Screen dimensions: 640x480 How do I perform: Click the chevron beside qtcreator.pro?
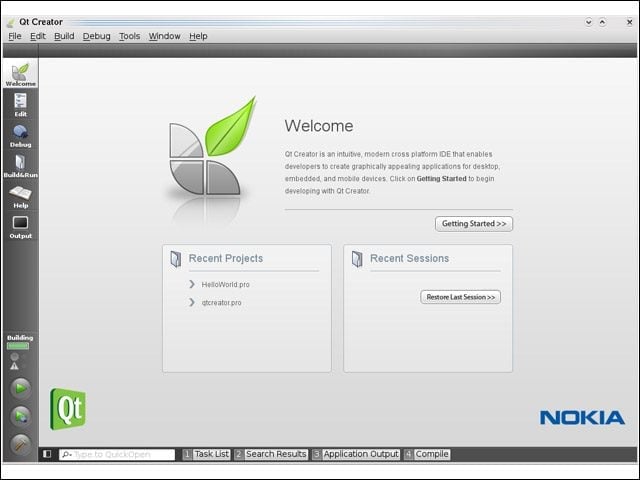point(192,302)
